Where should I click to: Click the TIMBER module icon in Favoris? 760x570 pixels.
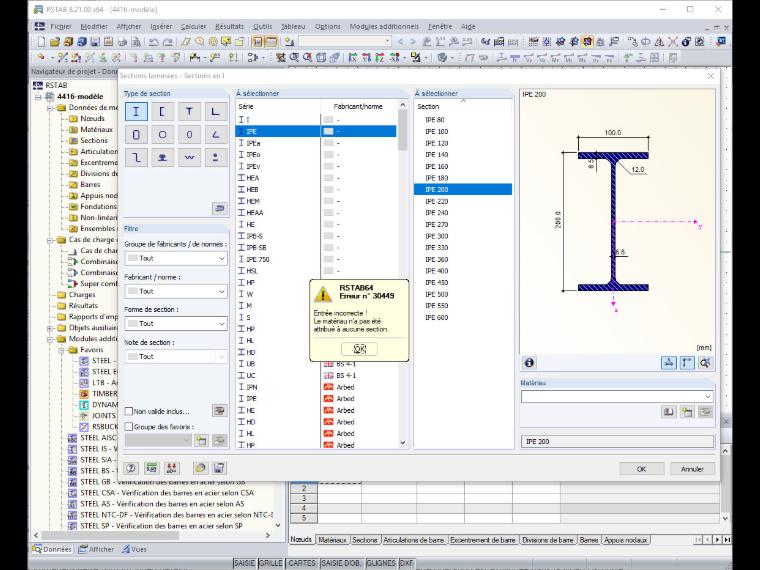coord(84,394)
